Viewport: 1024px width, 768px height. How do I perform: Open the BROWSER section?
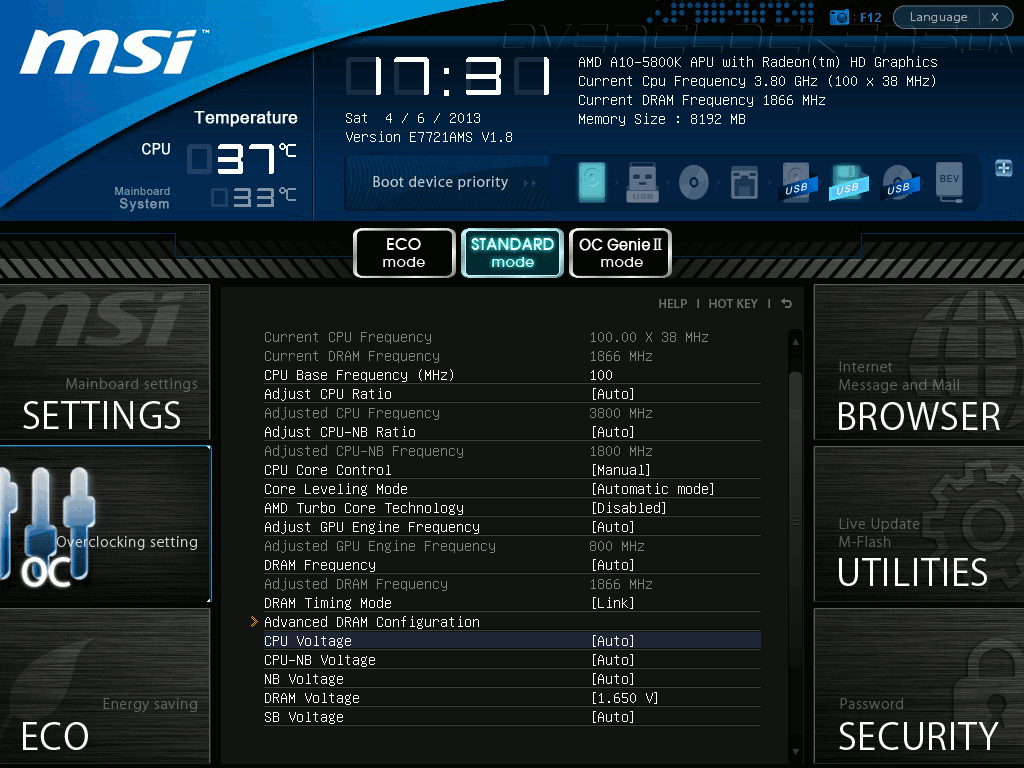[x=919, y=362]
